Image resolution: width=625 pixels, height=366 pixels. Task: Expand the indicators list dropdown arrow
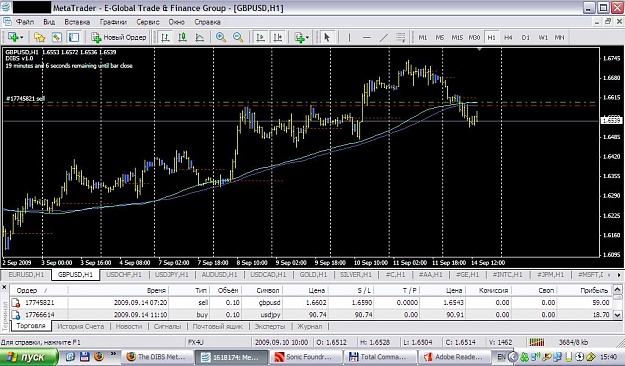[x=307, y=37]
